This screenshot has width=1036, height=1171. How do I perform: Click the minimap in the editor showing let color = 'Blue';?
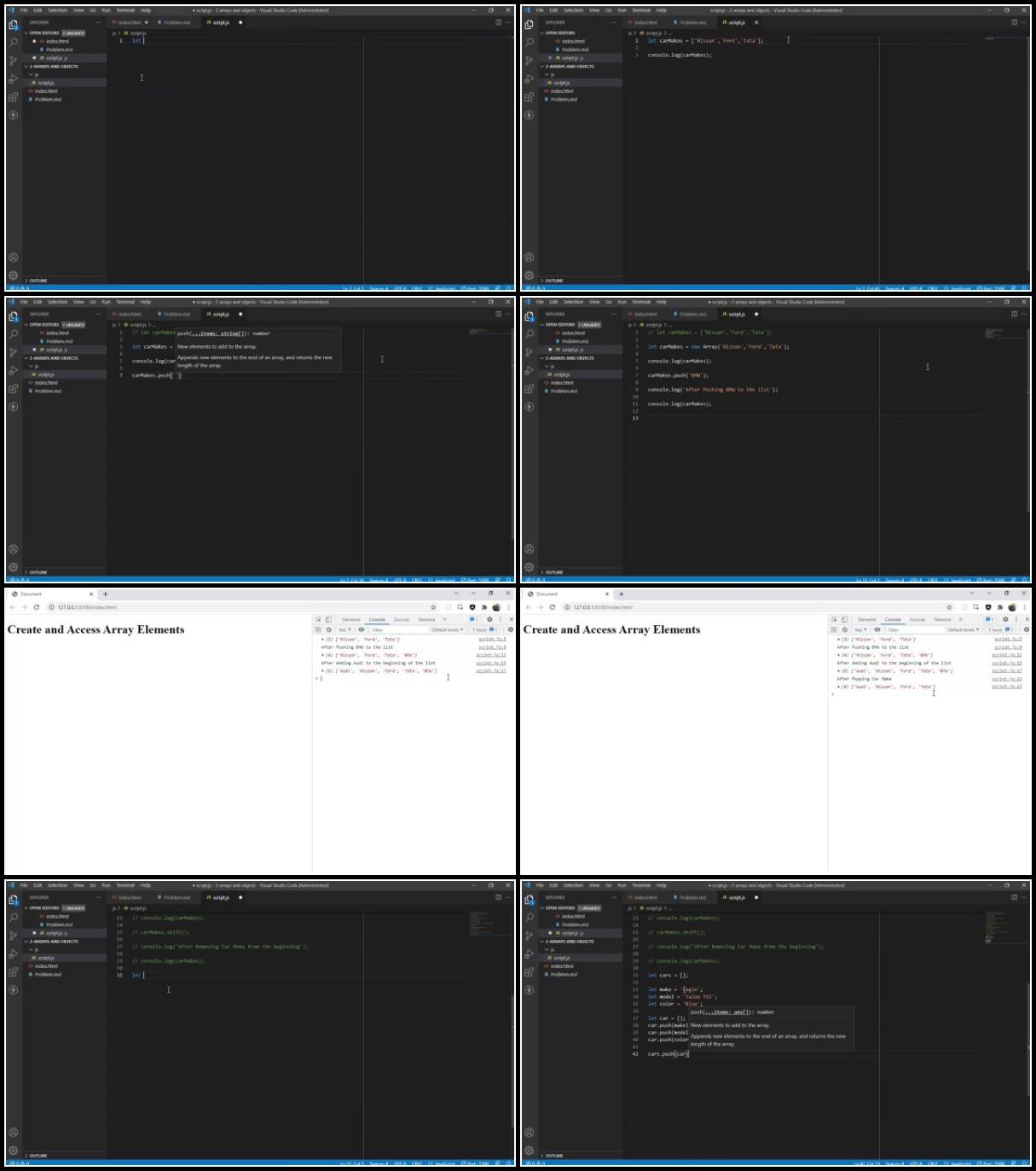coord(995,927)
